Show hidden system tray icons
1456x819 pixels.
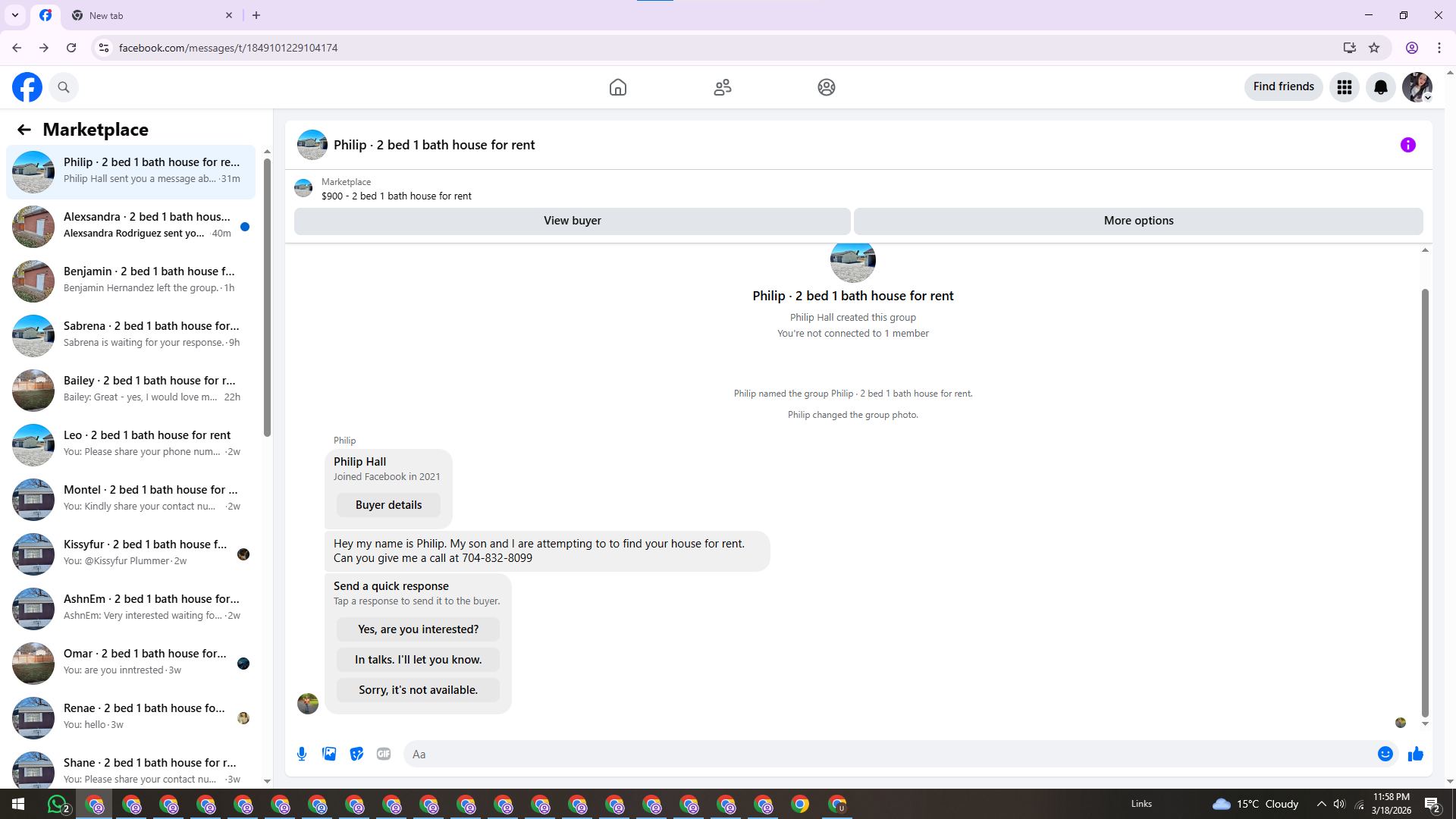coord(1321,804)
